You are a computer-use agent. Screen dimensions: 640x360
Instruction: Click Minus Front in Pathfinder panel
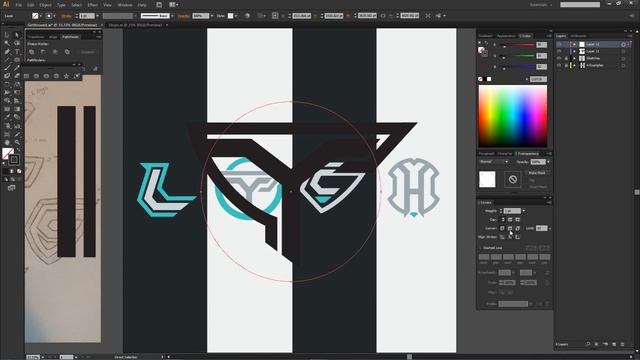click(43, 52)
